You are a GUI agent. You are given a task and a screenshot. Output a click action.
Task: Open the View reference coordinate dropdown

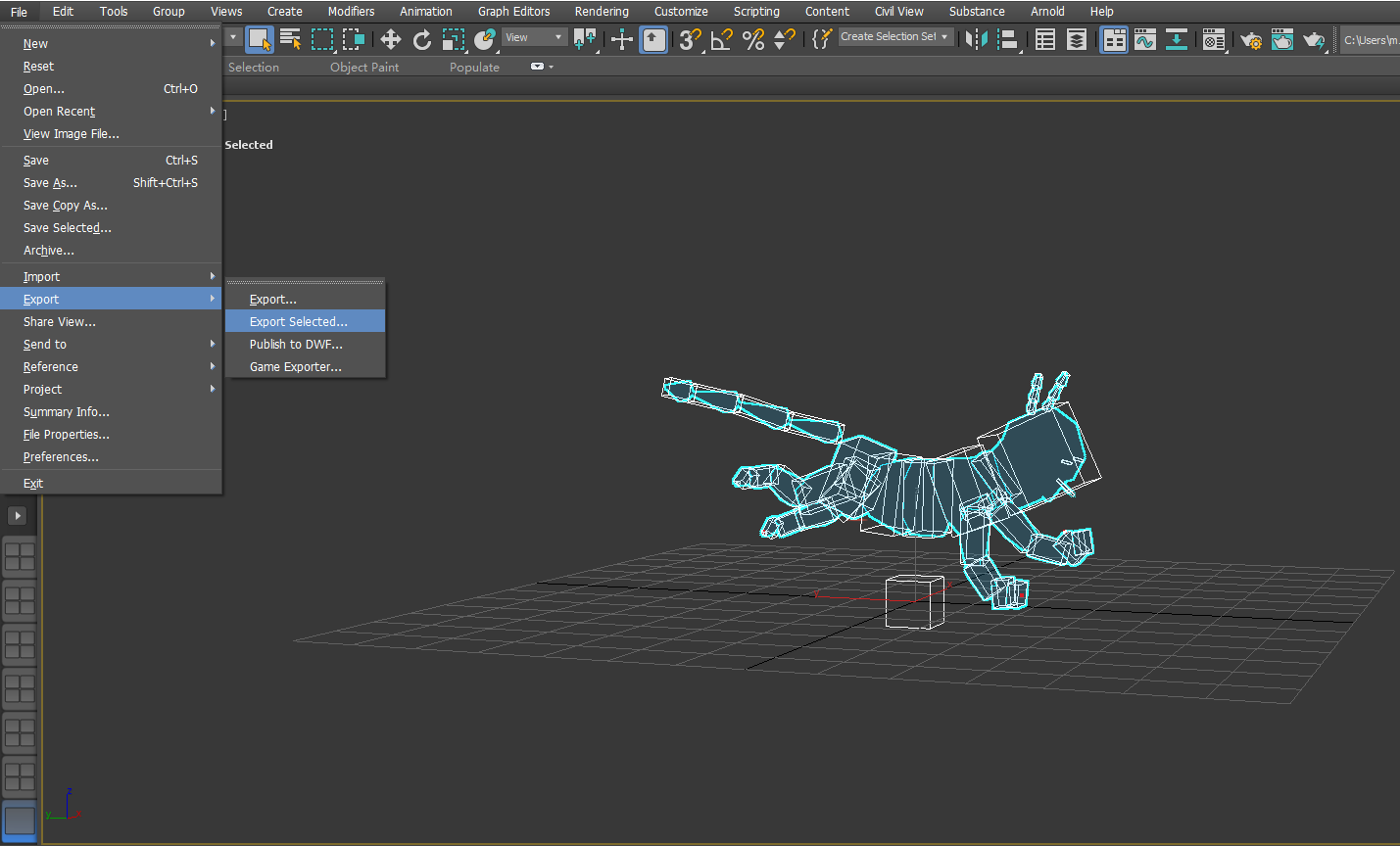535,37
